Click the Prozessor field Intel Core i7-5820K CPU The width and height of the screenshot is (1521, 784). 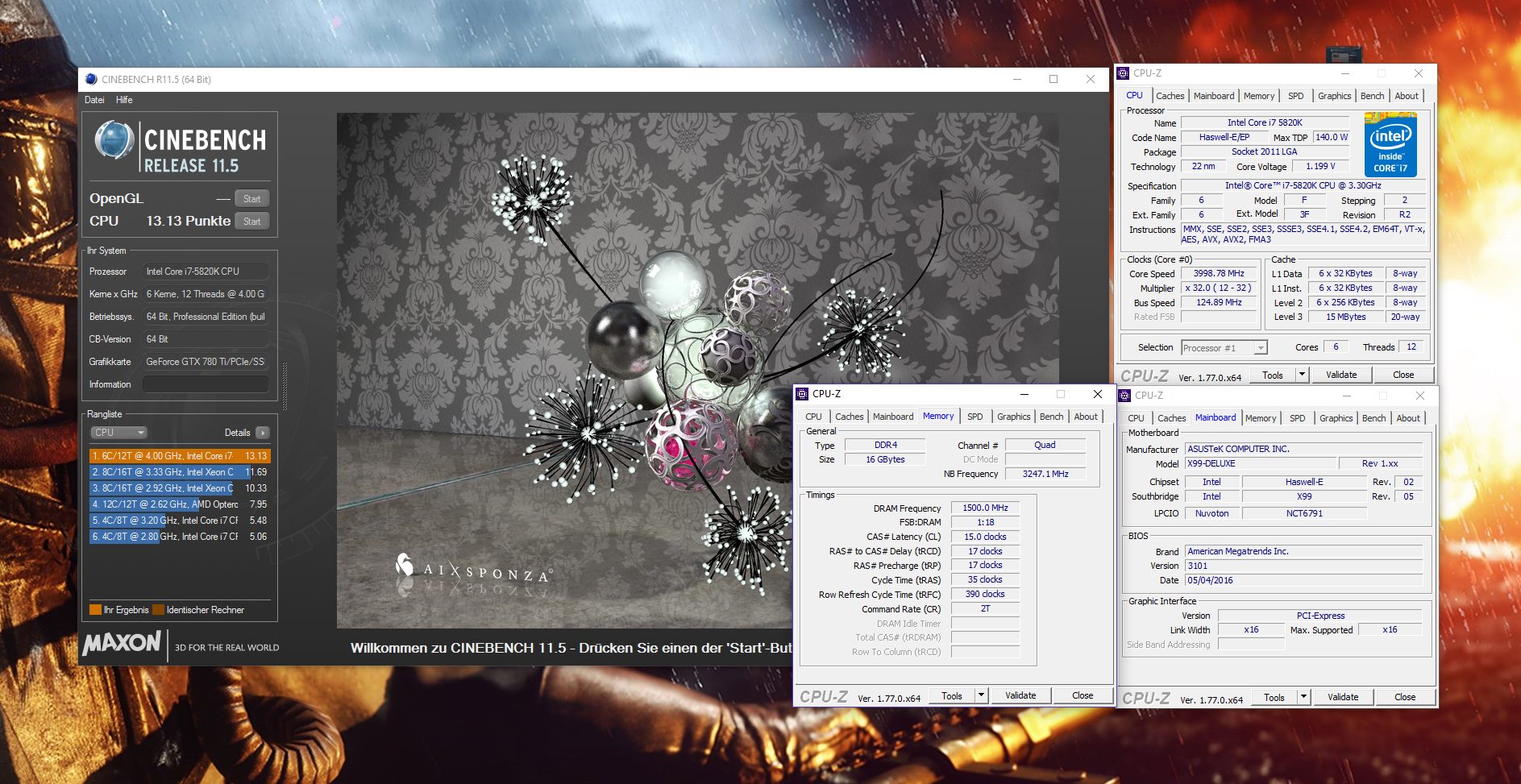coord(206,272)
